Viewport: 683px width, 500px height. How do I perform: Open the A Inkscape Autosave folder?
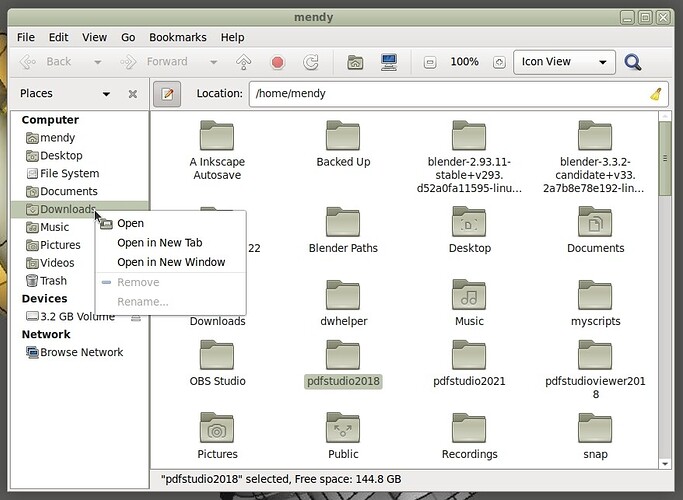(x=217, y=150)
